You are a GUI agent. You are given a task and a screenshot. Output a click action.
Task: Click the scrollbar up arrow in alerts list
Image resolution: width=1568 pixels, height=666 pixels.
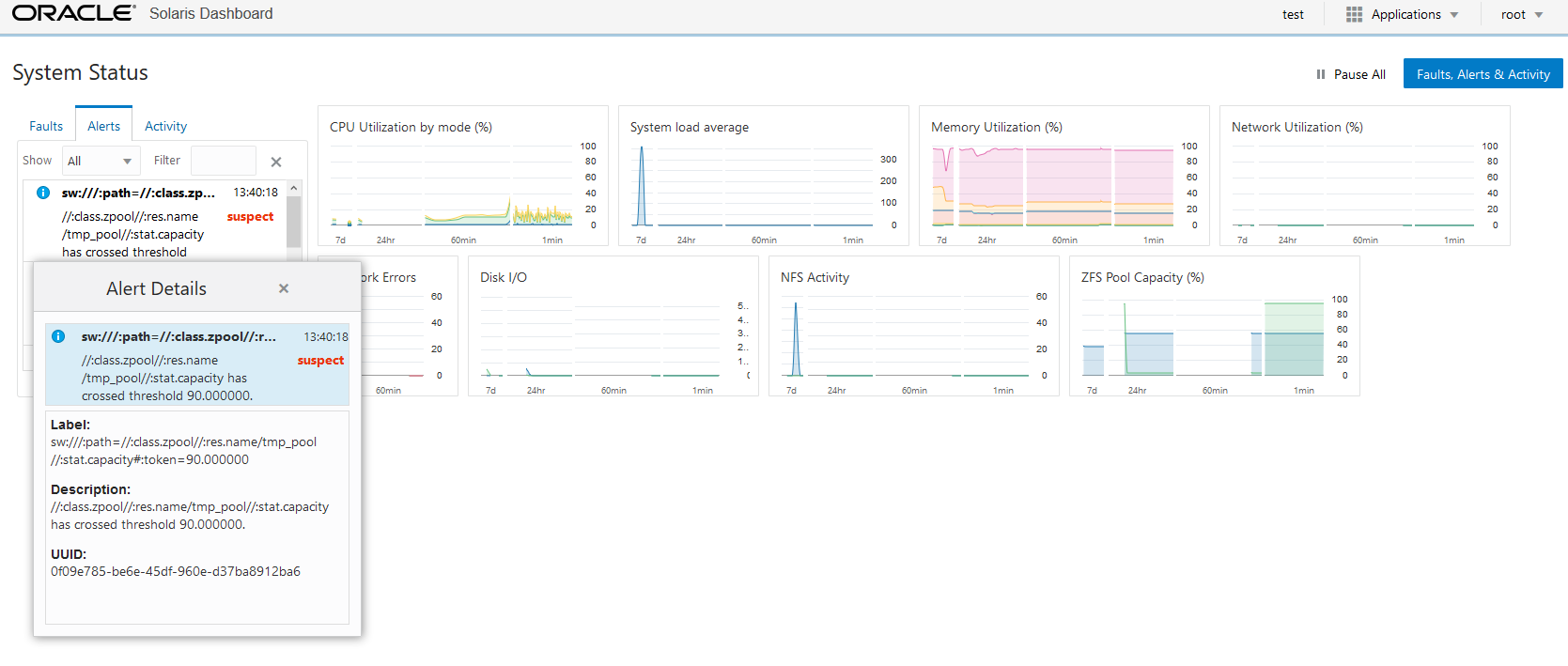point(294,188)
